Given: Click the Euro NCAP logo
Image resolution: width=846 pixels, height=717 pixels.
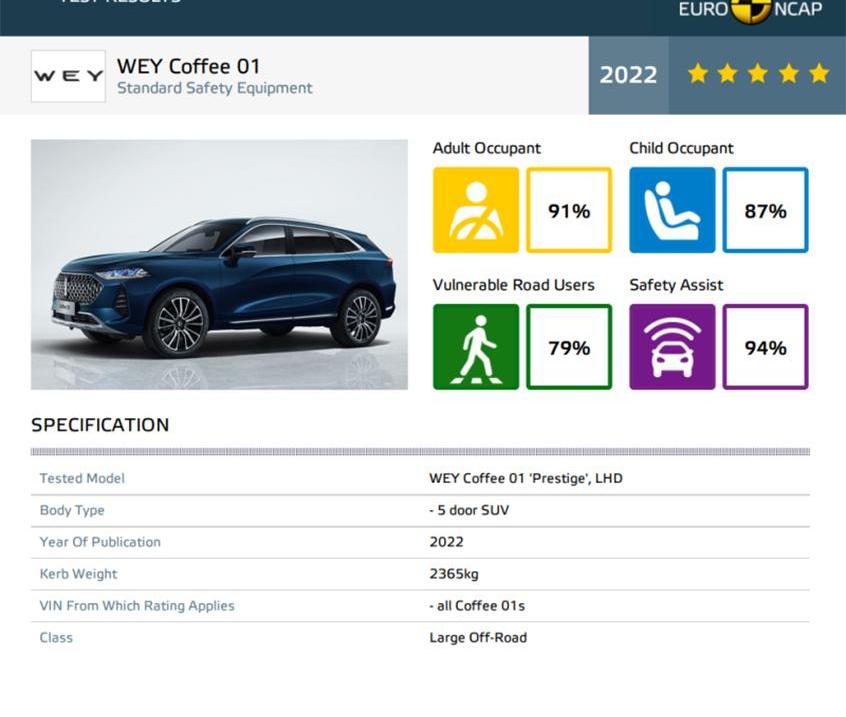Looking at the screenshot, I should click(x=751, y=11).
